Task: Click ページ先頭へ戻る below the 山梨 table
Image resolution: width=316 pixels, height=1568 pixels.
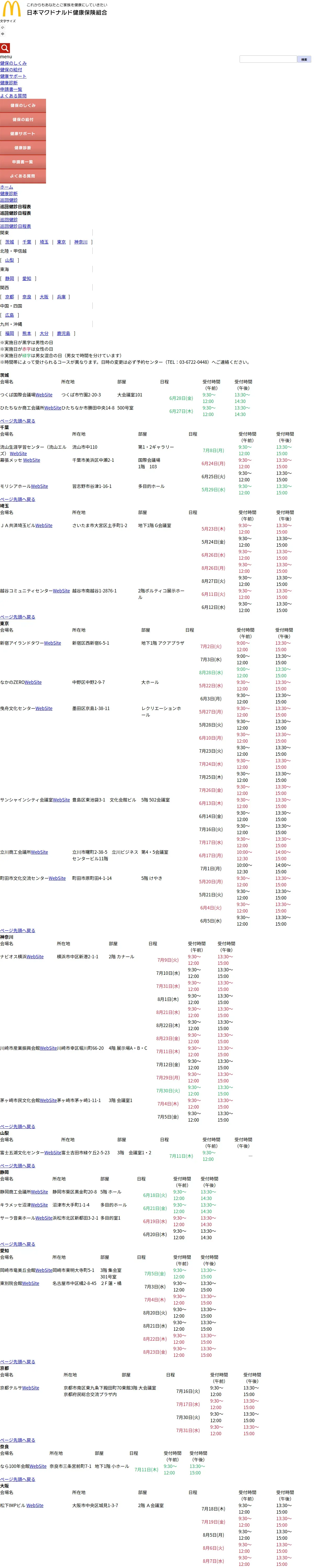Action: [x=18, y=1166]
